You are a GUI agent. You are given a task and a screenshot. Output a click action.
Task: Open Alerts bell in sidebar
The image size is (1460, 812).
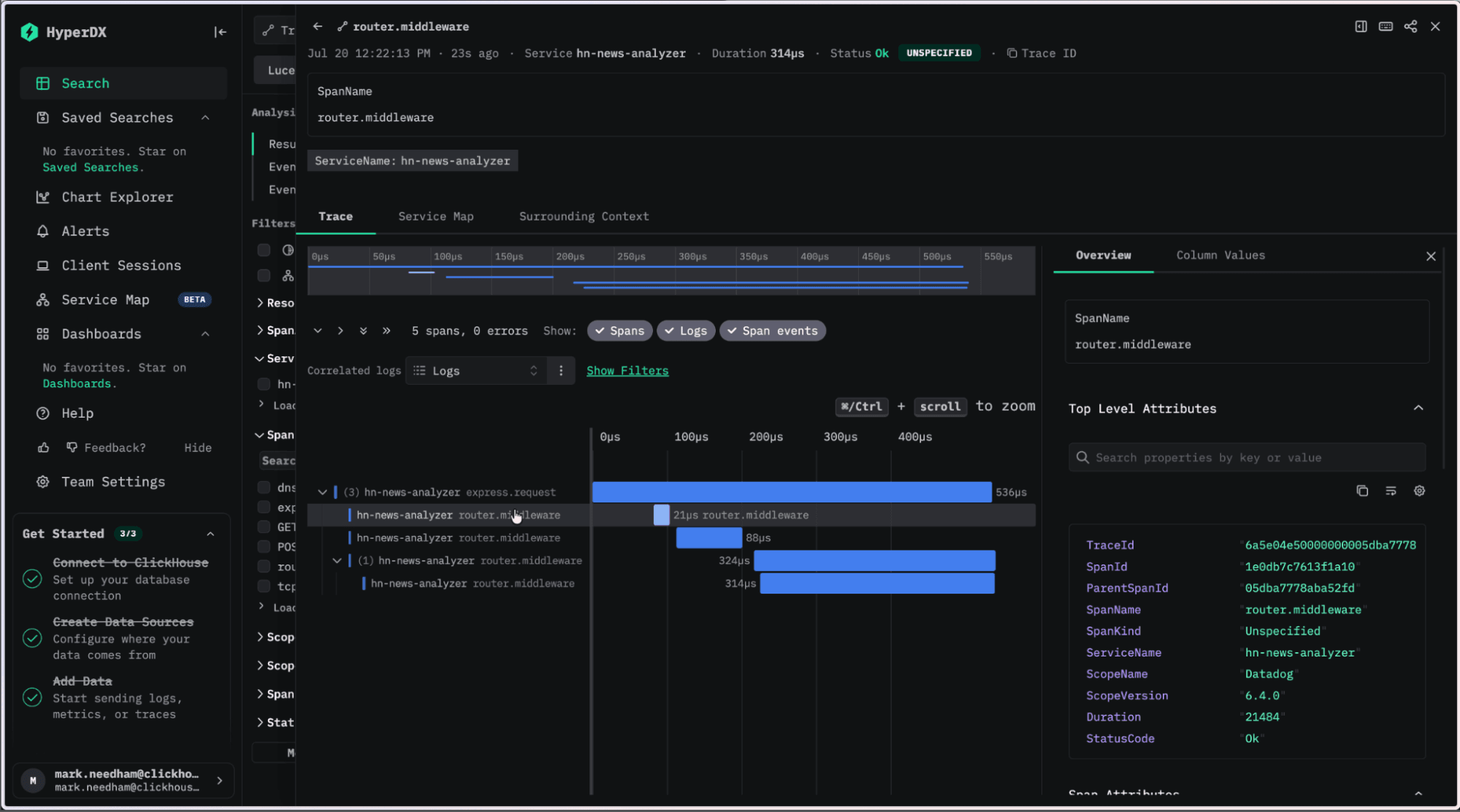coord(85,231)
